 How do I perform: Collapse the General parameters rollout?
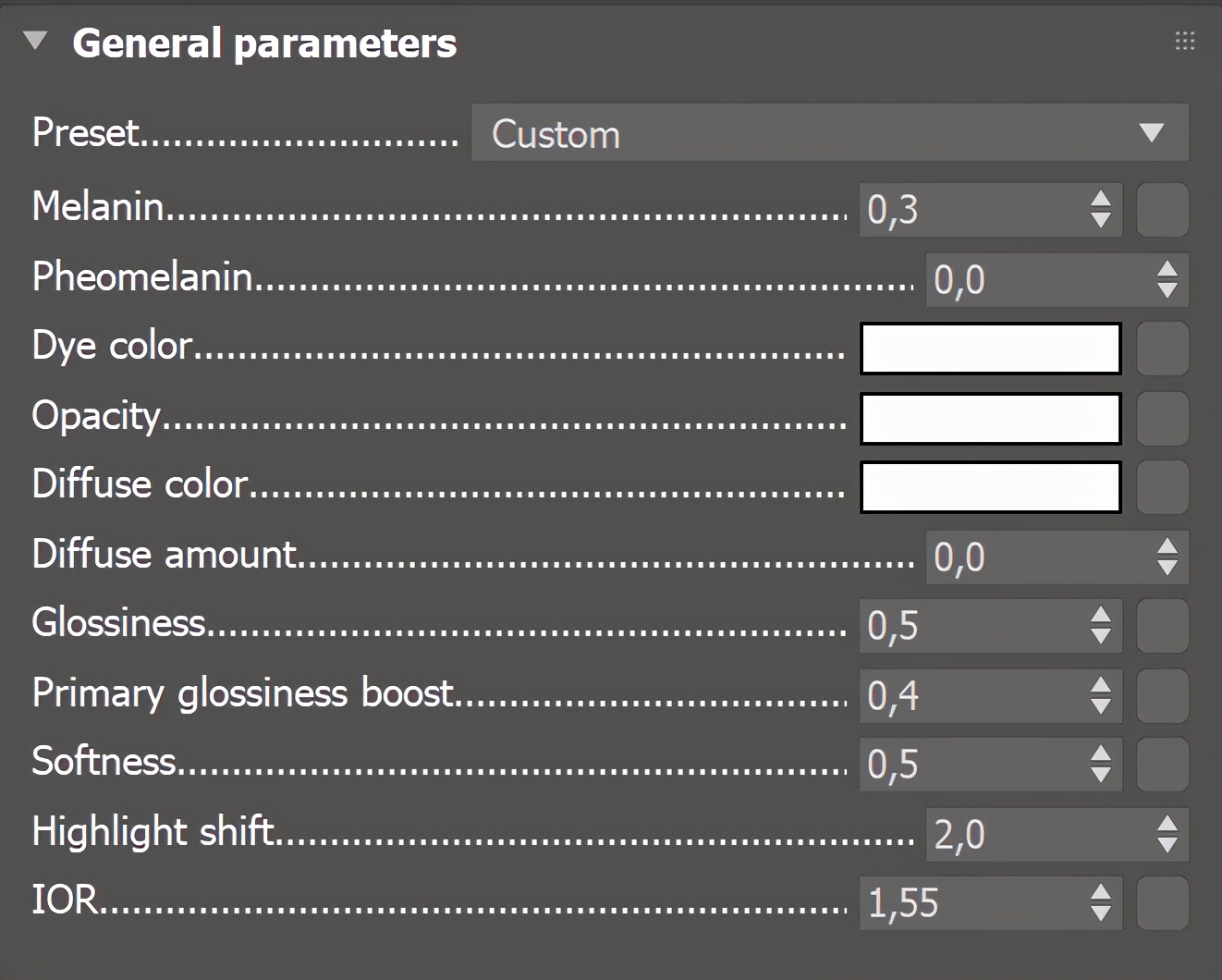pos(36,42)
